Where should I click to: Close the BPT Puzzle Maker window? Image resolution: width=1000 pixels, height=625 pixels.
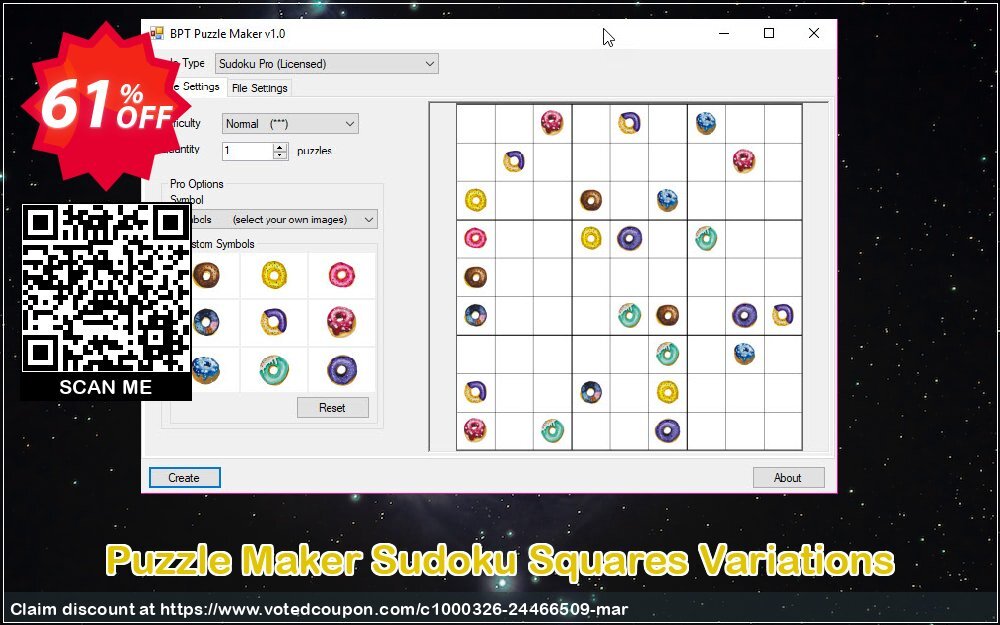click(x=814, y=33)
